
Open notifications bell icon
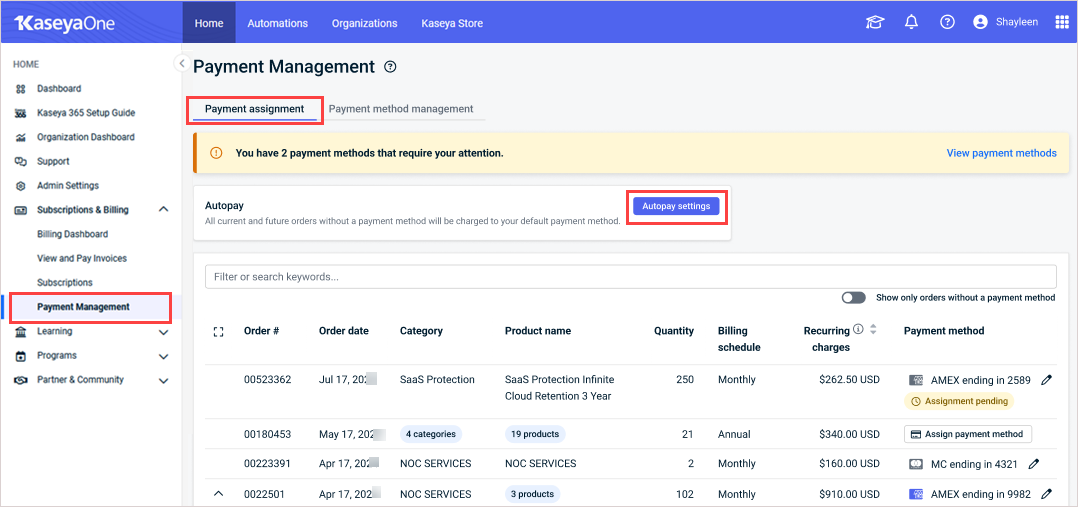coord(912,23)
